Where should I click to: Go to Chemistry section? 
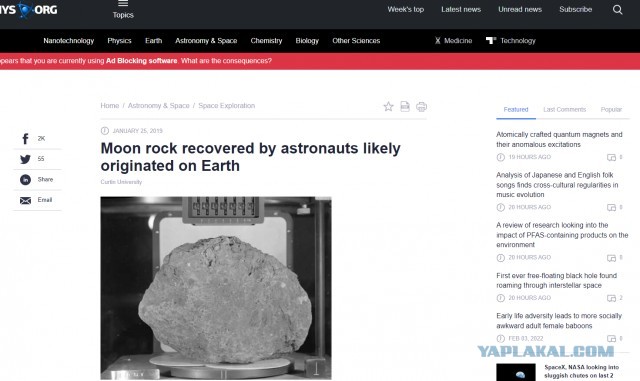coord(266,40)
